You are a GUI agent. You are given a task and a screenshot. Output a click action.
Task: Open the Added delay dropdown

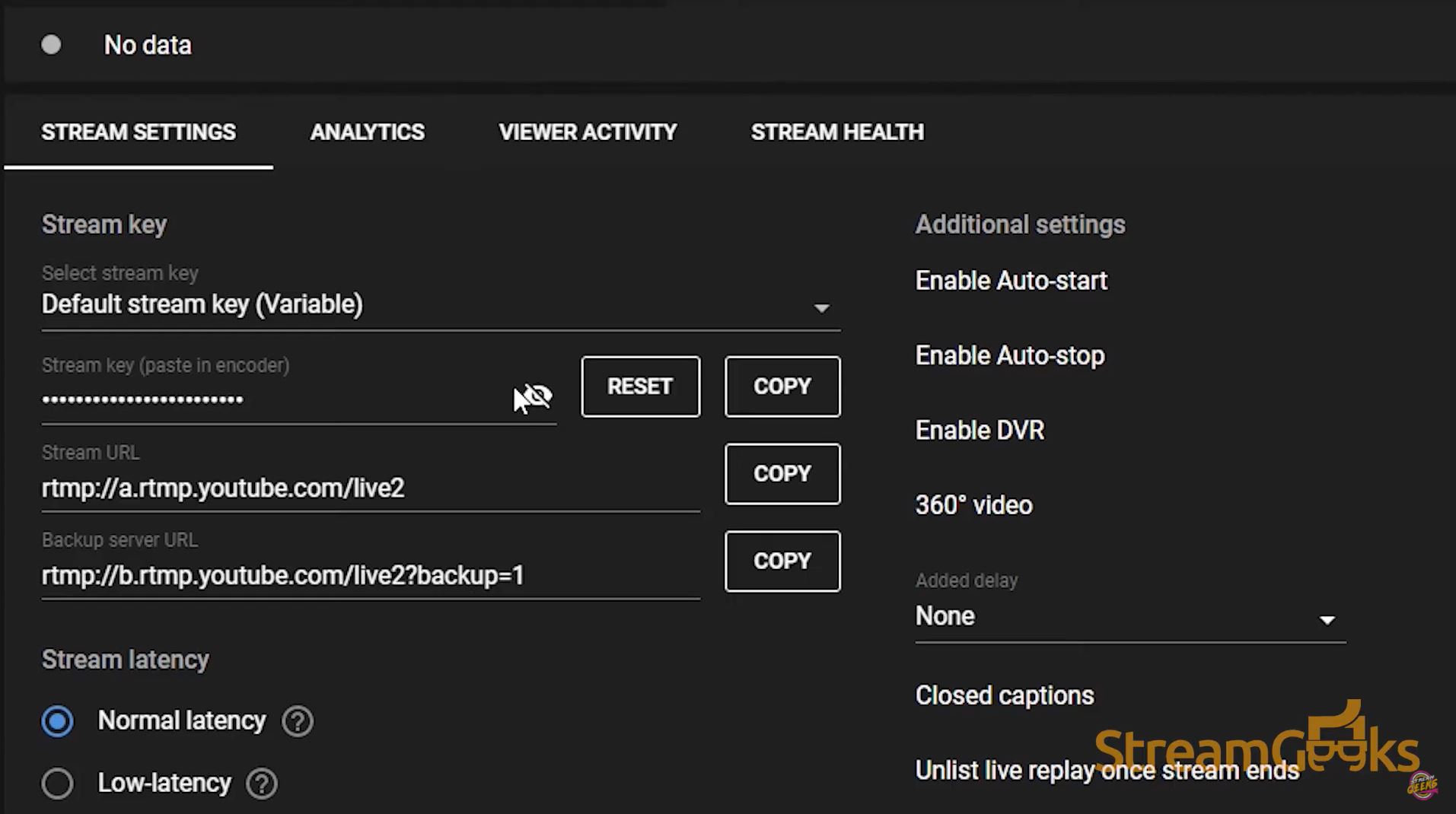pos(1327,619)
